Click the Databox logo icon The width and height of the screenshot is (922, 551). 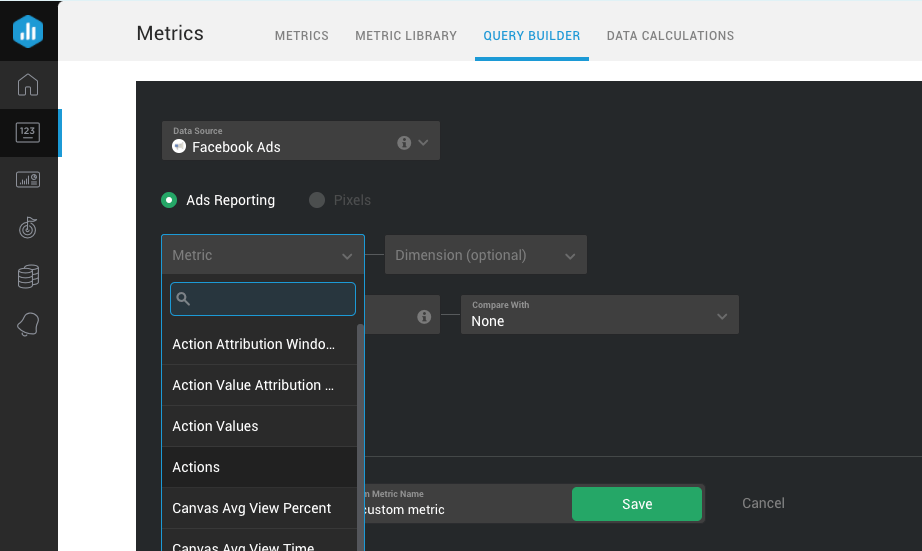click(28, 31)
